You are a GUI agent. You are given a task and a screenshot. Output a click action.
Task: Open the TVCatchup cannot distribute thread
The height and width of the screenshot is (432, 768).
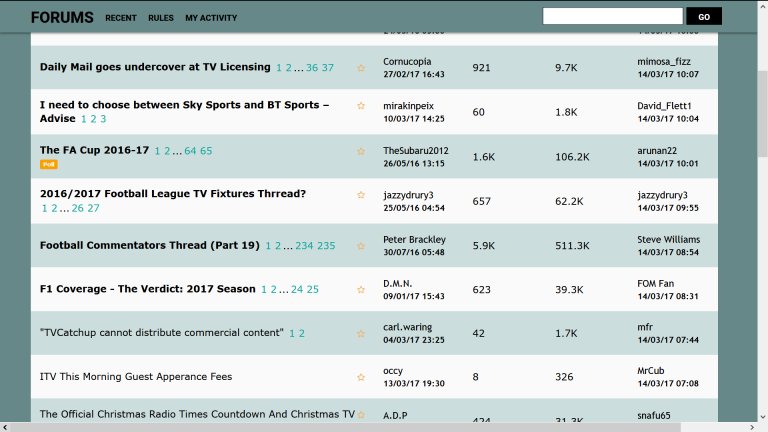click(x=162, y=333)
